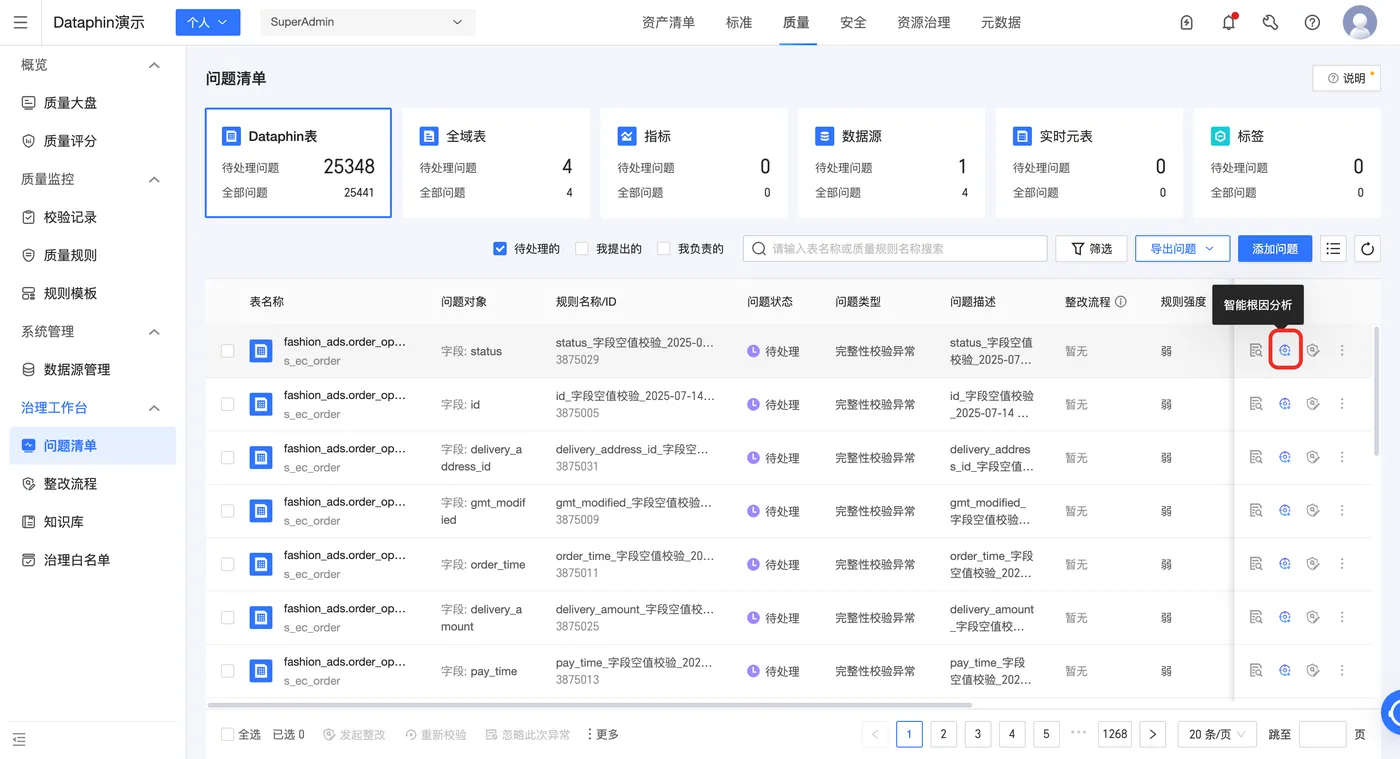Open the three-dot menu in 字段: status row

pyautogui.click(x=1342, y=350)
